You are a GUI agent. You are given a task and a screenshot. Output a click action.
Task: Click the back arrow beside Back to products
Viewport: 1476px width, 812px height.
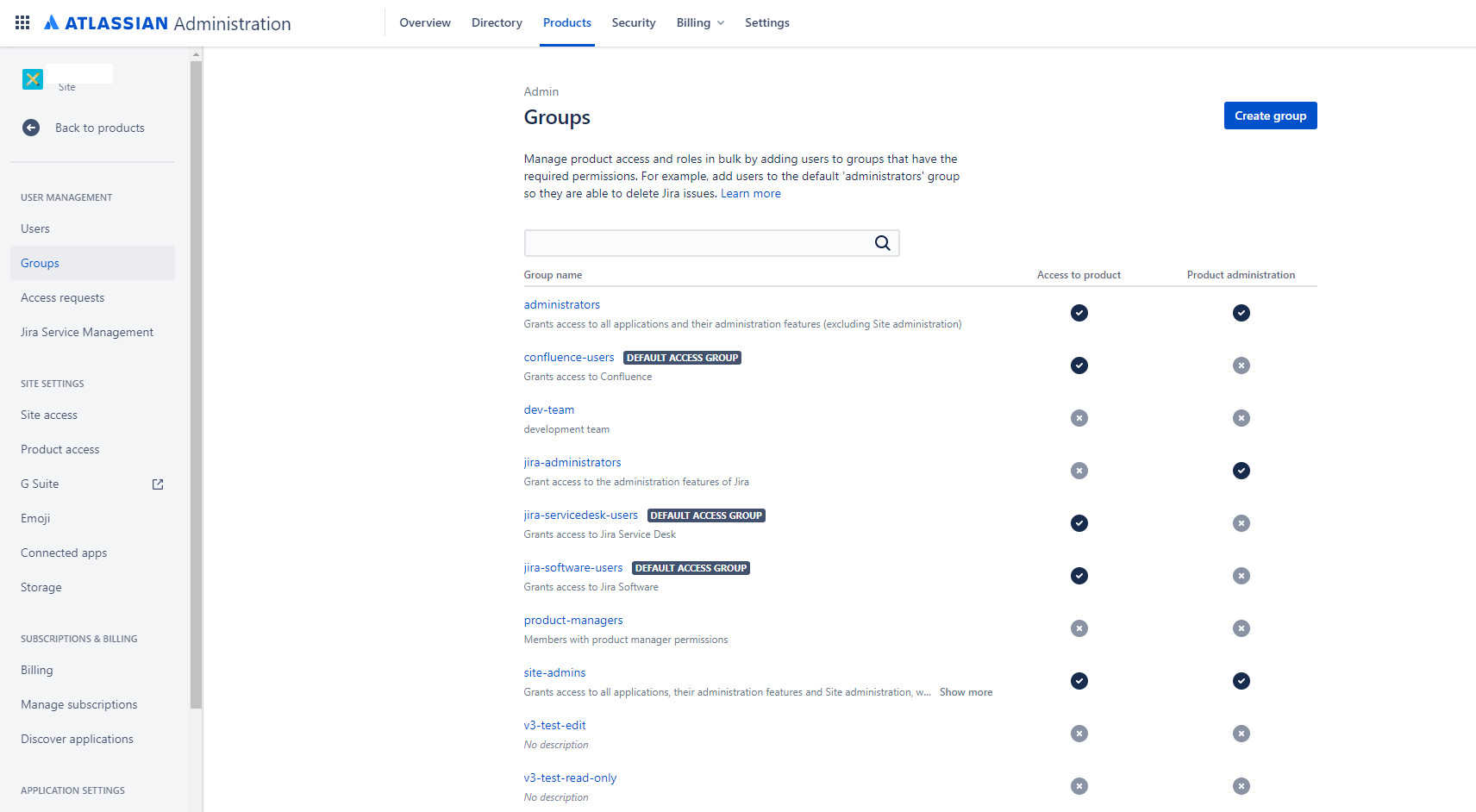(x=31, y=128)
